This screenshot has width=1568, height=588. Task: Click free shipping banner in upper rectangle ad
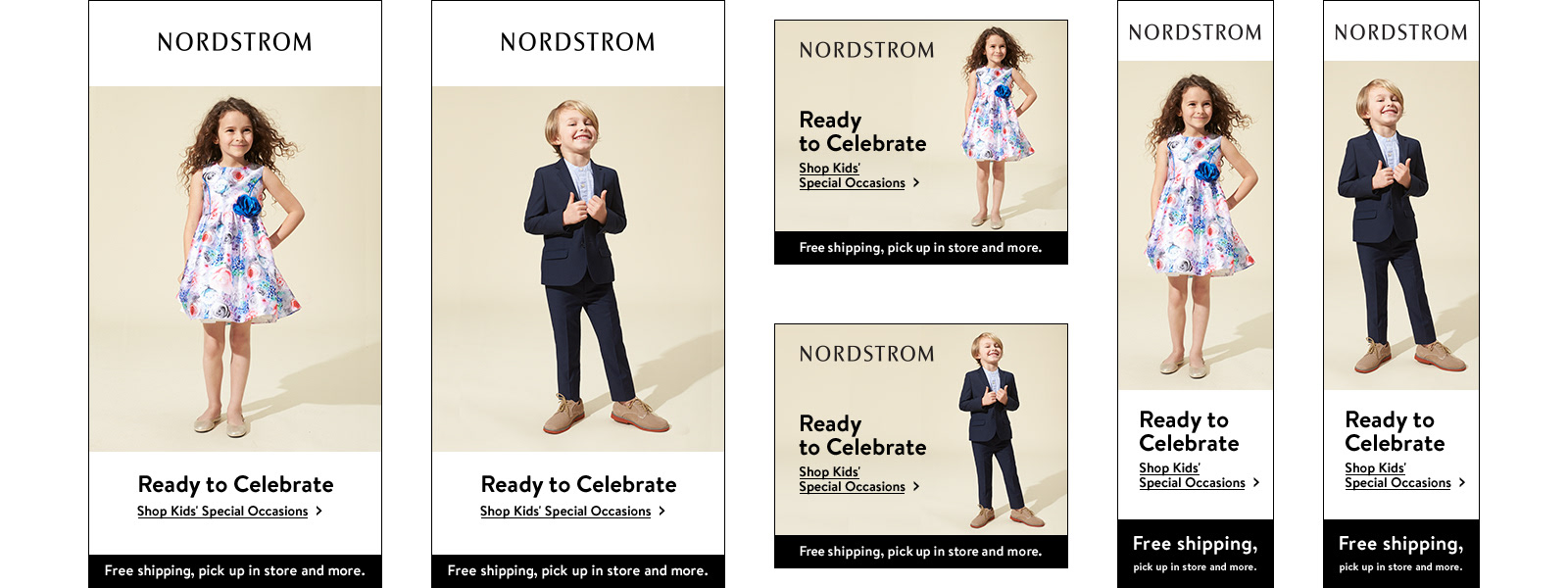pos(921,248)
